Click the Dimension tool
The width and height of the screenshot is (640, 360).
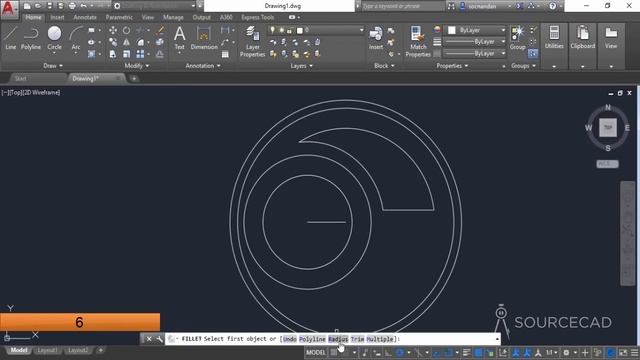coord(204,38)
